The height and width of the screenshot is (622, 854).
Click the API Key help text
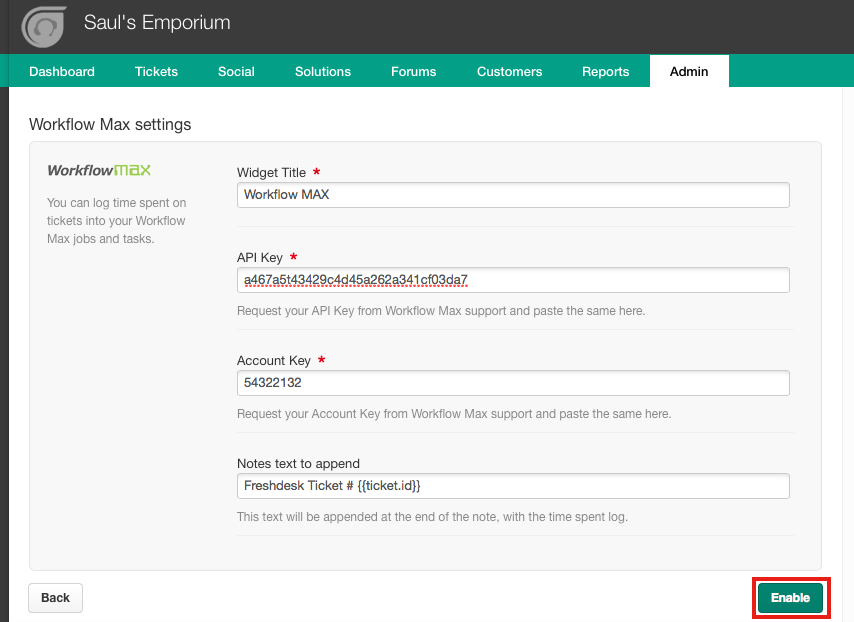(x=441, y=311)
